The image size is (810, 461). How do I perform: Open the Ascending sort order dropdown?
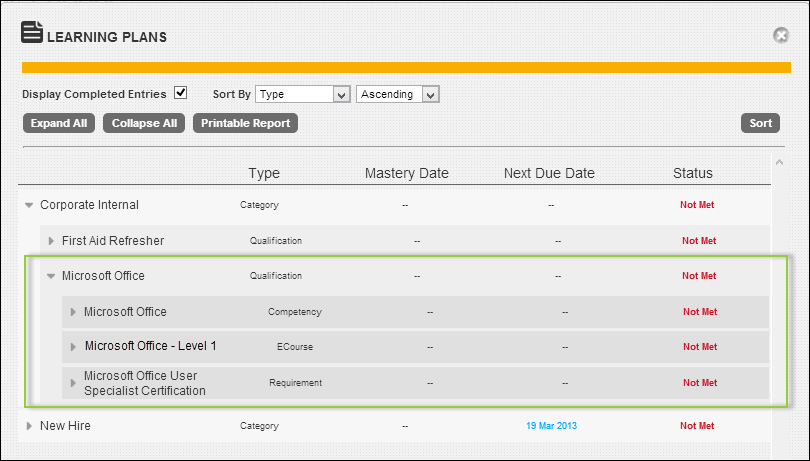click(x=398, y=94)
